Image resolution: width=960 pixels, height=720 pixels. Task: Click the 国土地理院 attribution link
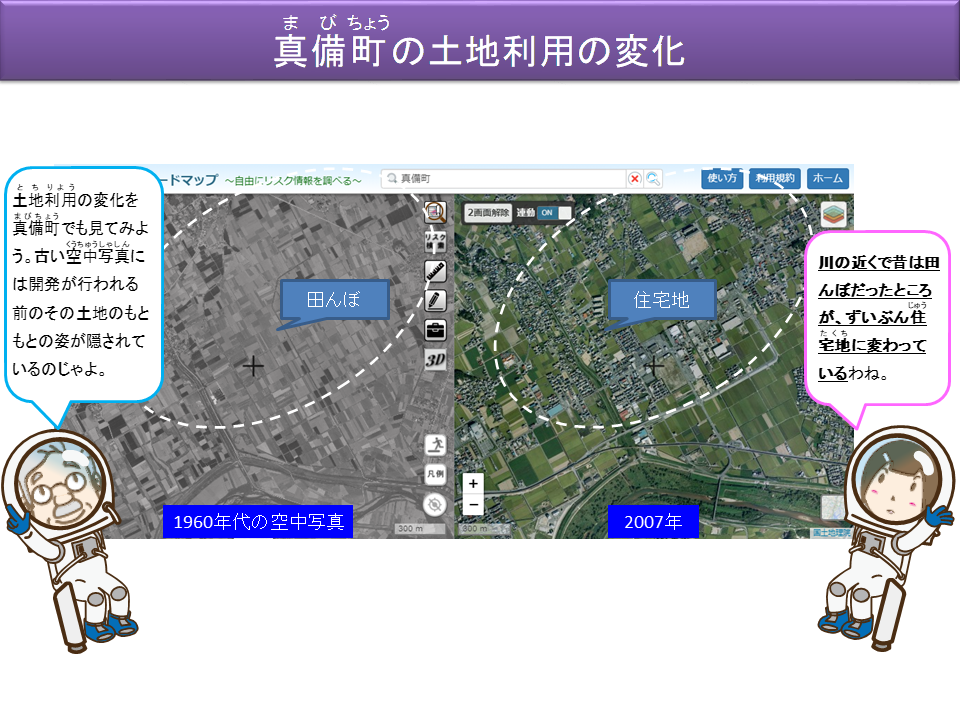(x=831, y=533)
